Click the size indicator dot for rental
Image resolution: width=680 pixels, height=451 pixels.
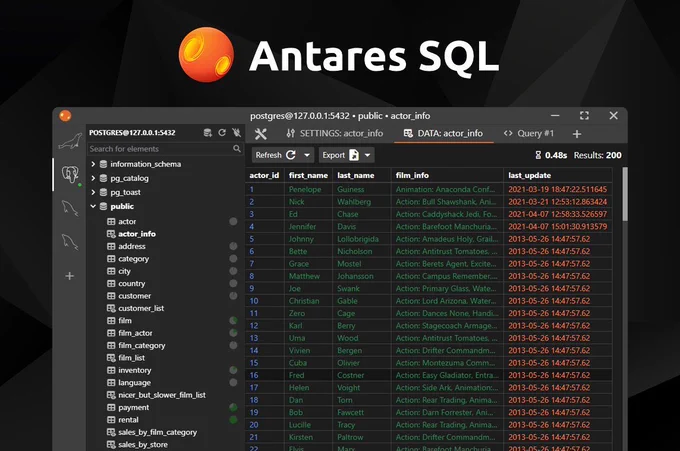tap(233, 420)
